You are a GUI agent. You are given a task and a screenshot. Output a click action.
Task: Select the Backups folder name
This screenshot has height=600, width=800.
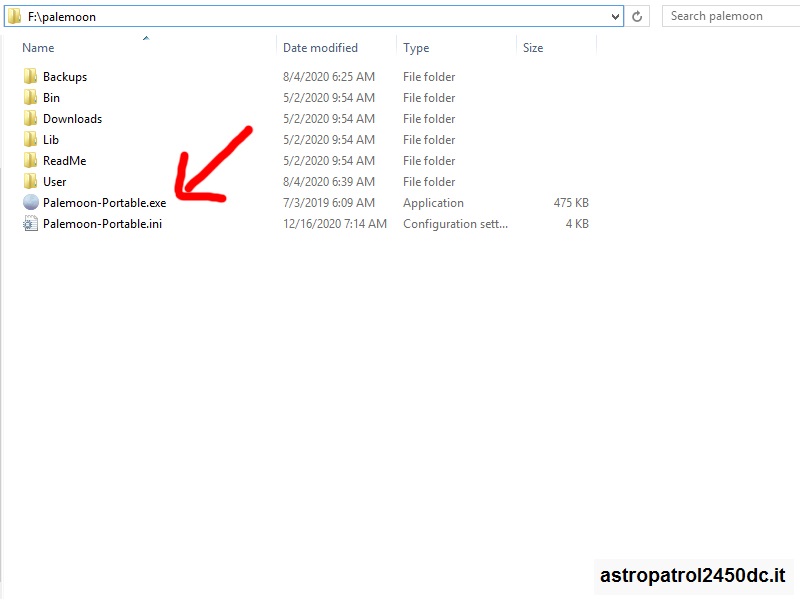tap(65, 77)
